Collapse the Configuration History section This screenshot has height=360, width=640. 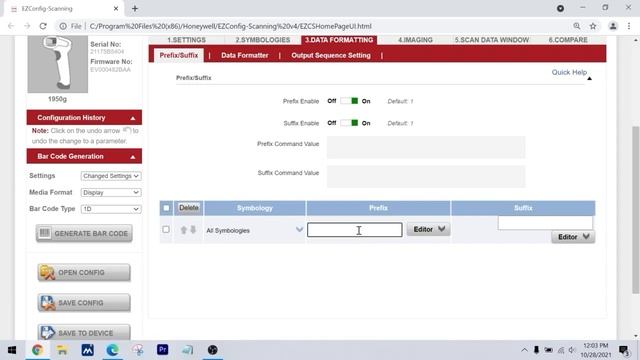point(133,118)
